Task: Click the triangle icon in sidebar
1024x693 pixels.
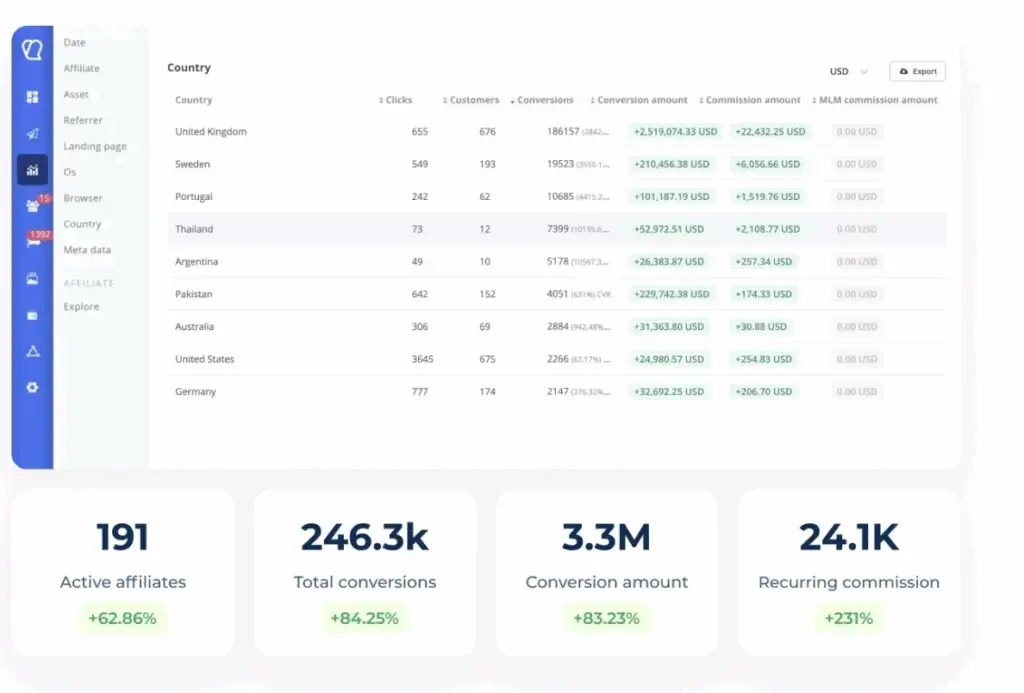Action: click(32, 351)
